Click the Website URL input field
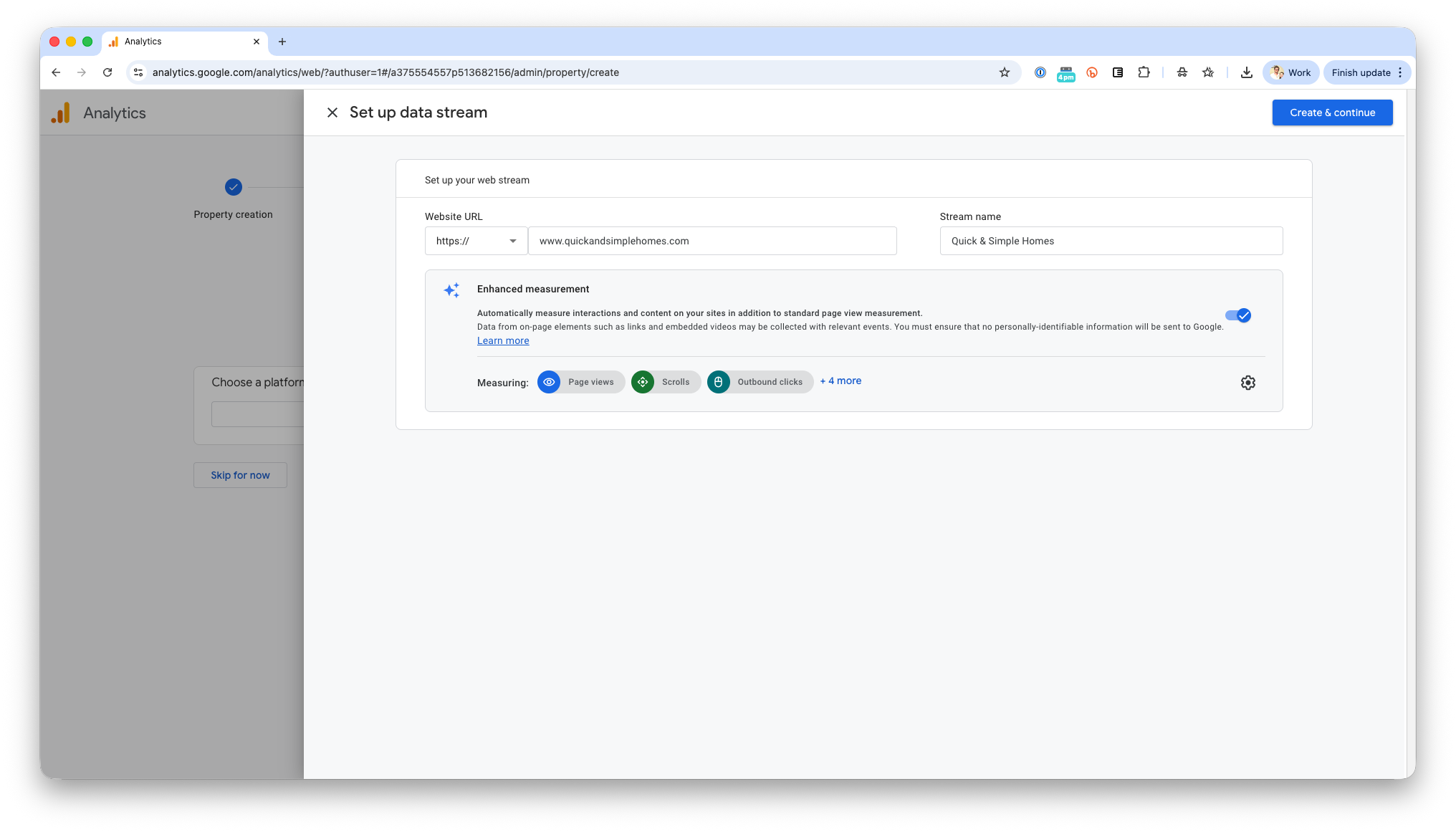Image resolution: width=1456 pixels, height=832 pixels. pyautogui.click(x=712, y=241)
